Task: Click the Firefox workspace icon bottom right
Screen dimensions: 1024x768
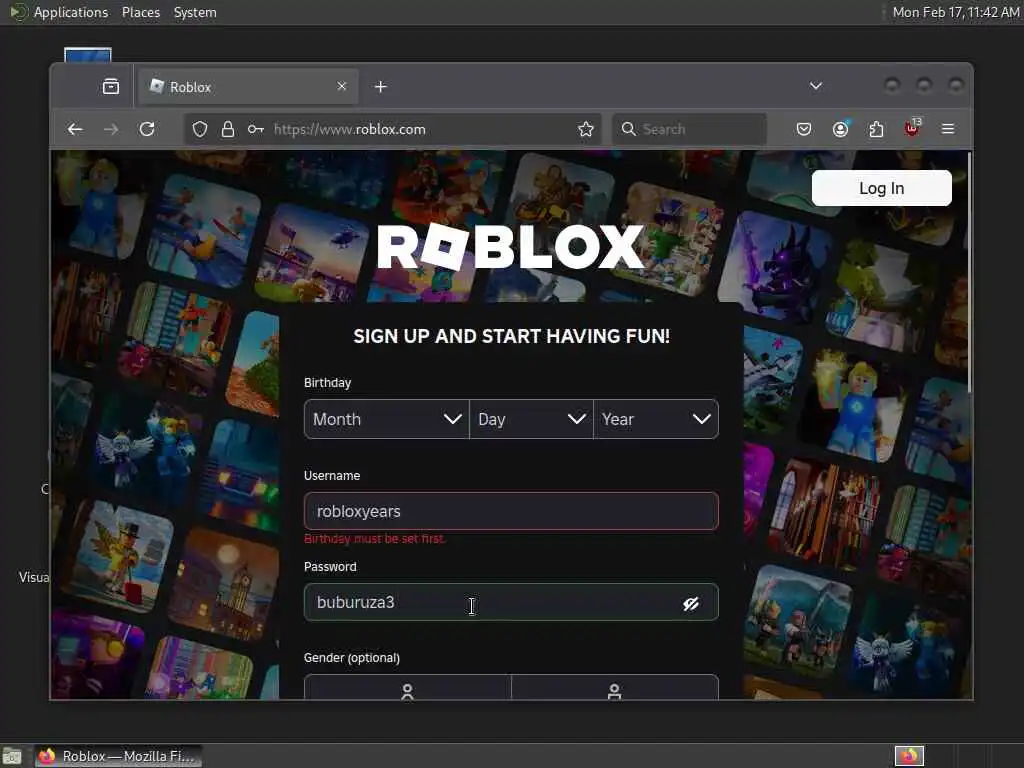Action: point(909,756)
